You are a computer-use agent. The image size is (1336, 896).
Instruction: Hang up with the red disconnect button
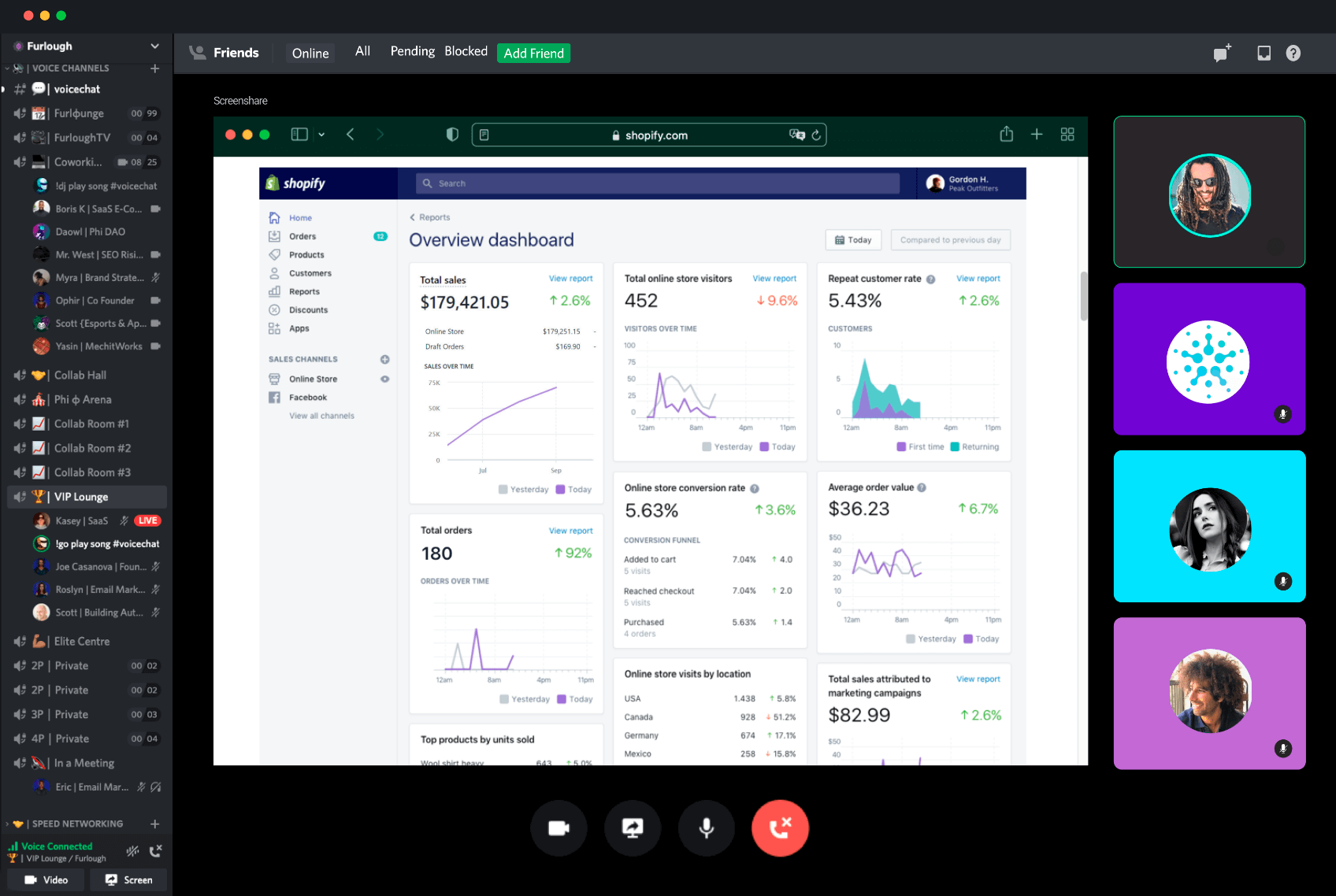click(x=780, y=828)
